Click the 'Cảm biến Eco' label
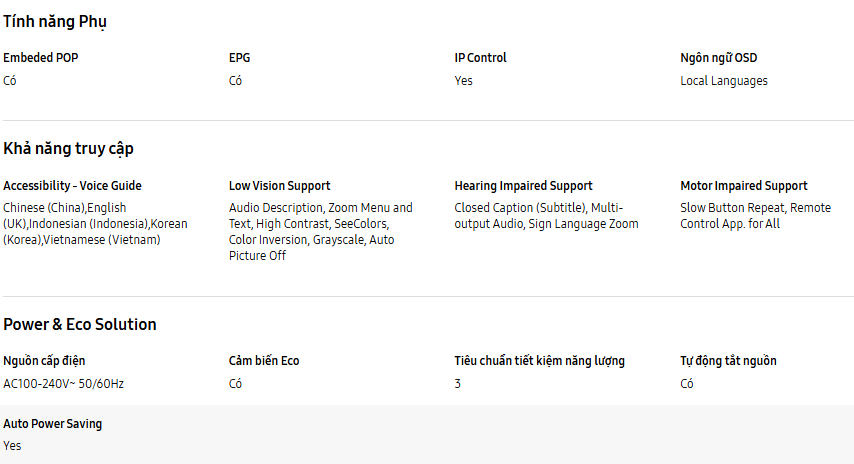 click(x=264, y=361)
